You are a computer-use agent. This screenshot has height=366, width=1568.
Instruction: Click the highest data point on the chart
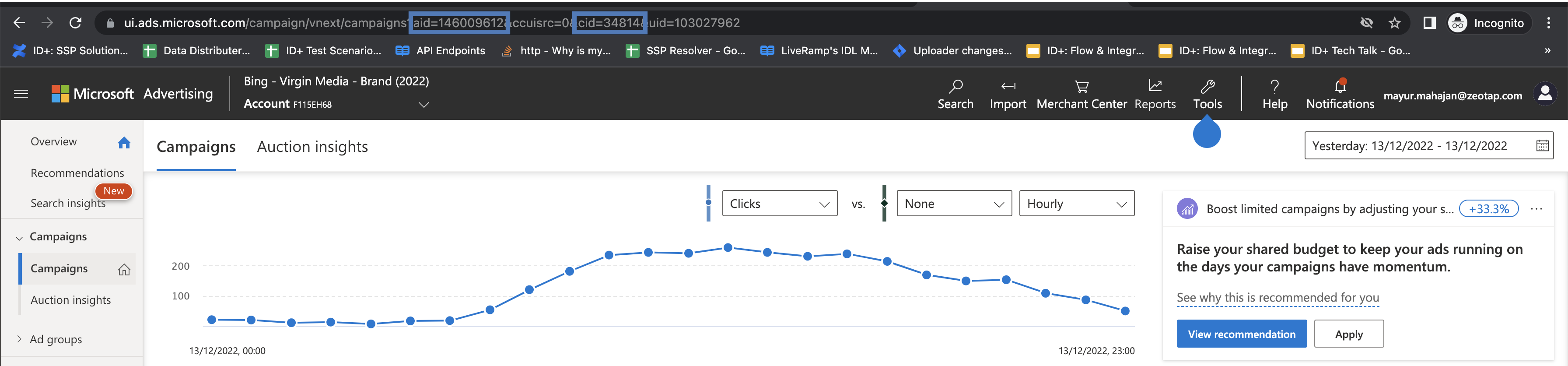click(x=728, y=248)
